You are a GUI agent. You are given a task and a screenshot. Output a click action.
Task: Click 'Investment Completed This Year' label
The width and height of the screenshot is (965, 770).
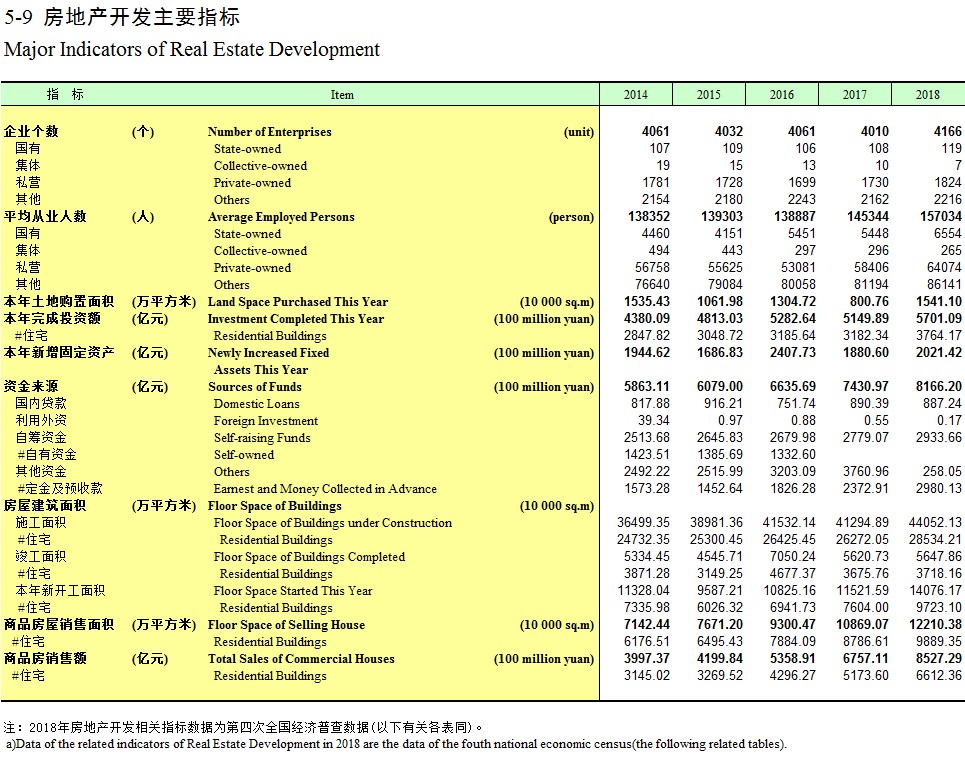coord(296,319)
